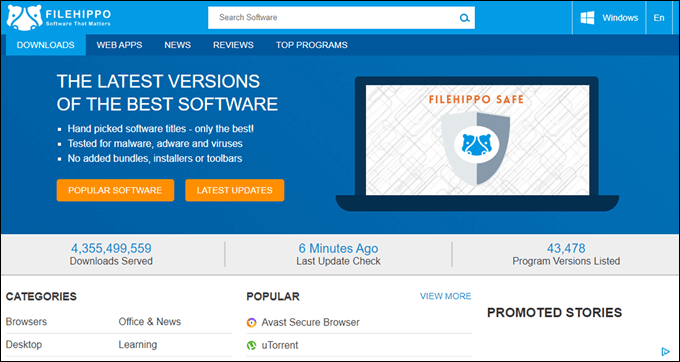Focus the Search Software field
The image size is (680, 362).
341,18
